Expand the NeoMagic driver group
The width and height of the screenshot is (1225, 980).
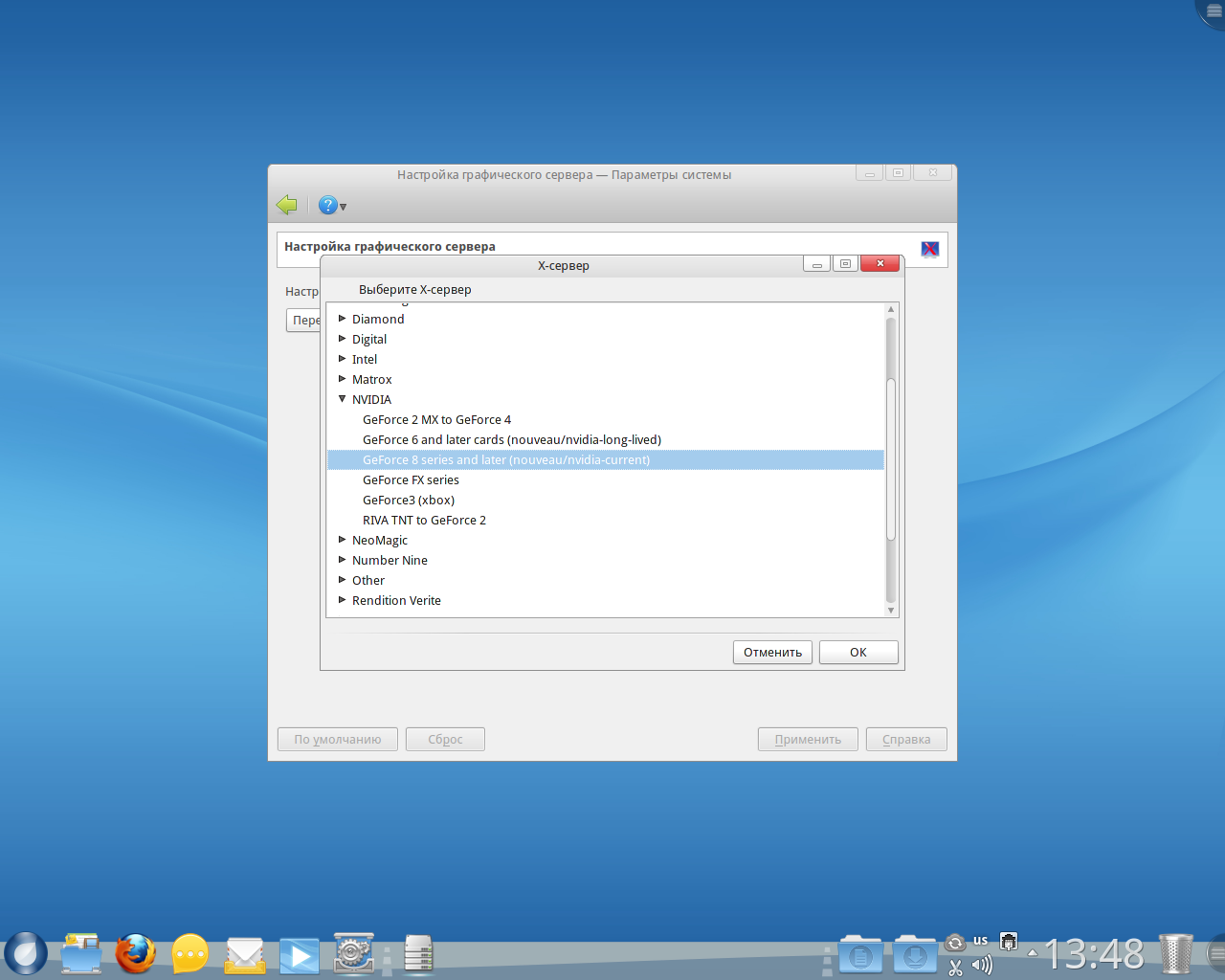[x=343, y=540]
